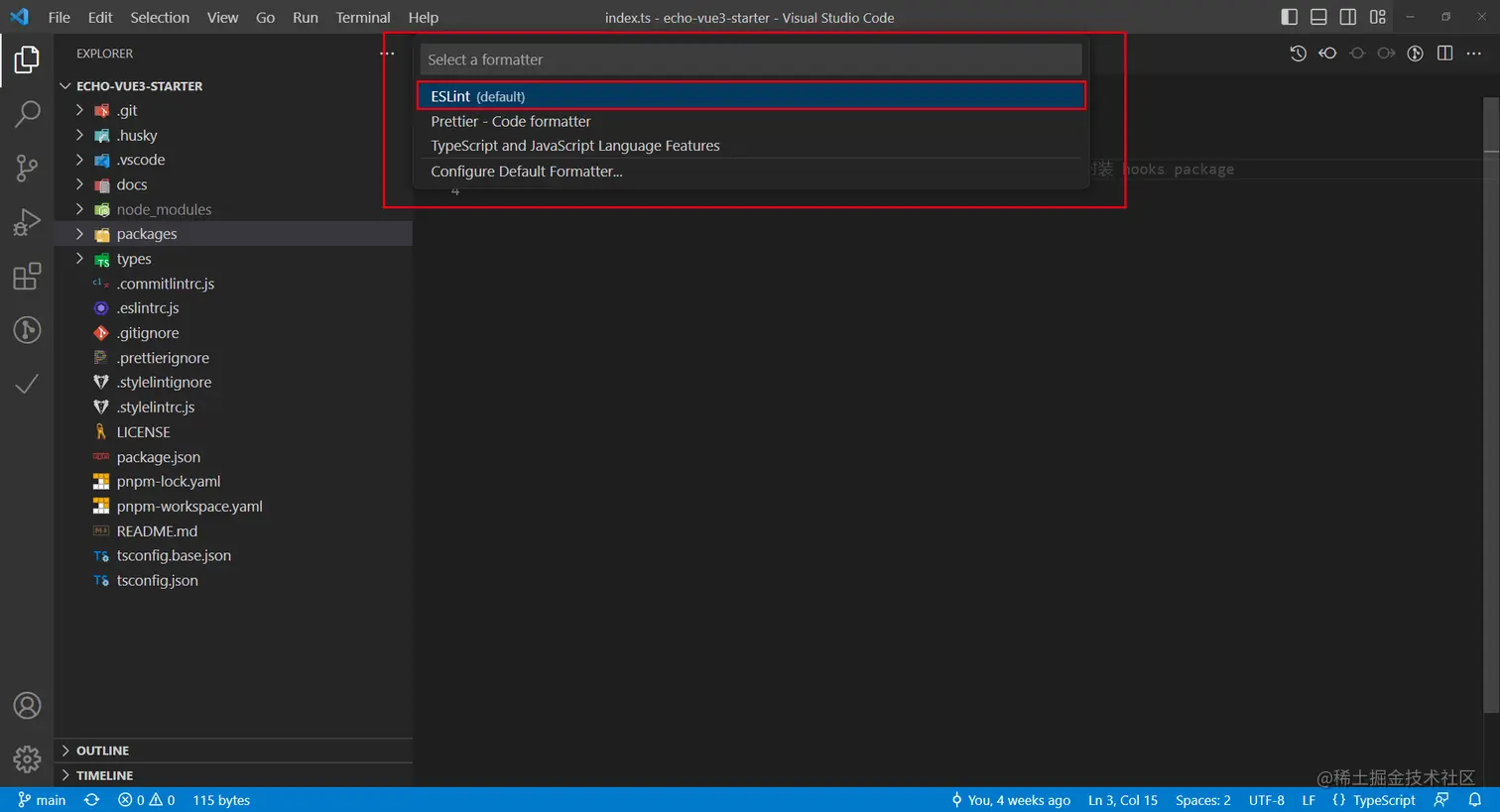The width and height of the screenshot is (1500, 812).
Task: Open the Help menu
Action: point(424,17)
